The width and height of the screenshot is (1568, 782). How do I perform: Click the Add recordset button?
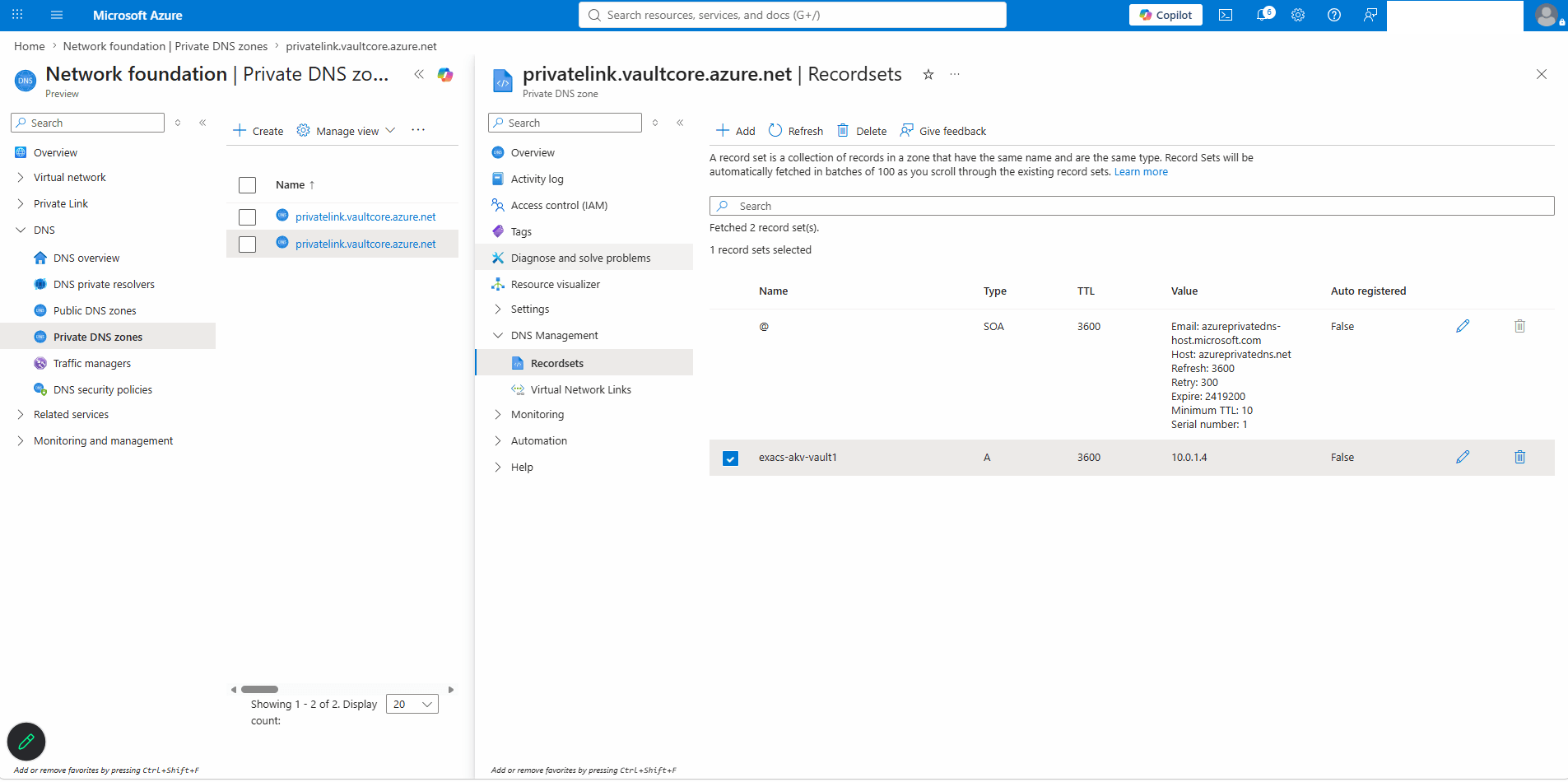point(735,131)
